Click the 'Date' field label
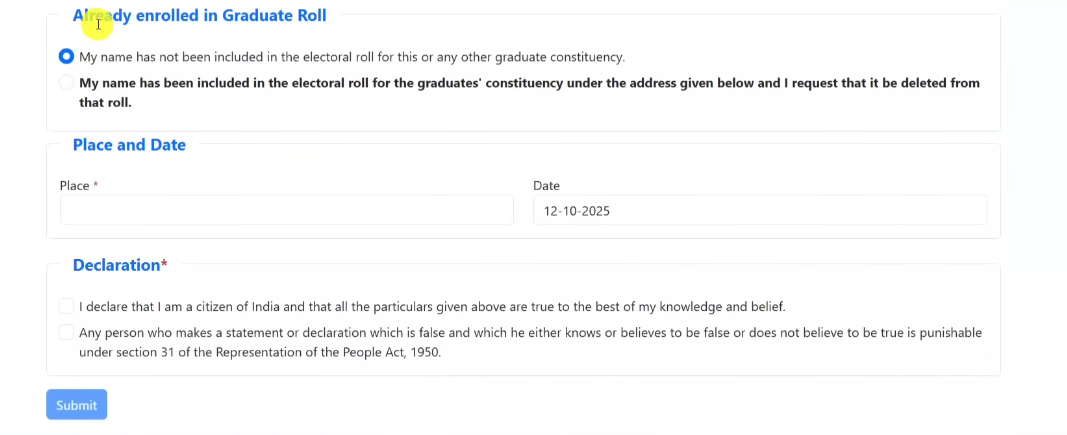Image resolution: width=1067 pixels, height=435 pixels. click(x=546, y=186)
